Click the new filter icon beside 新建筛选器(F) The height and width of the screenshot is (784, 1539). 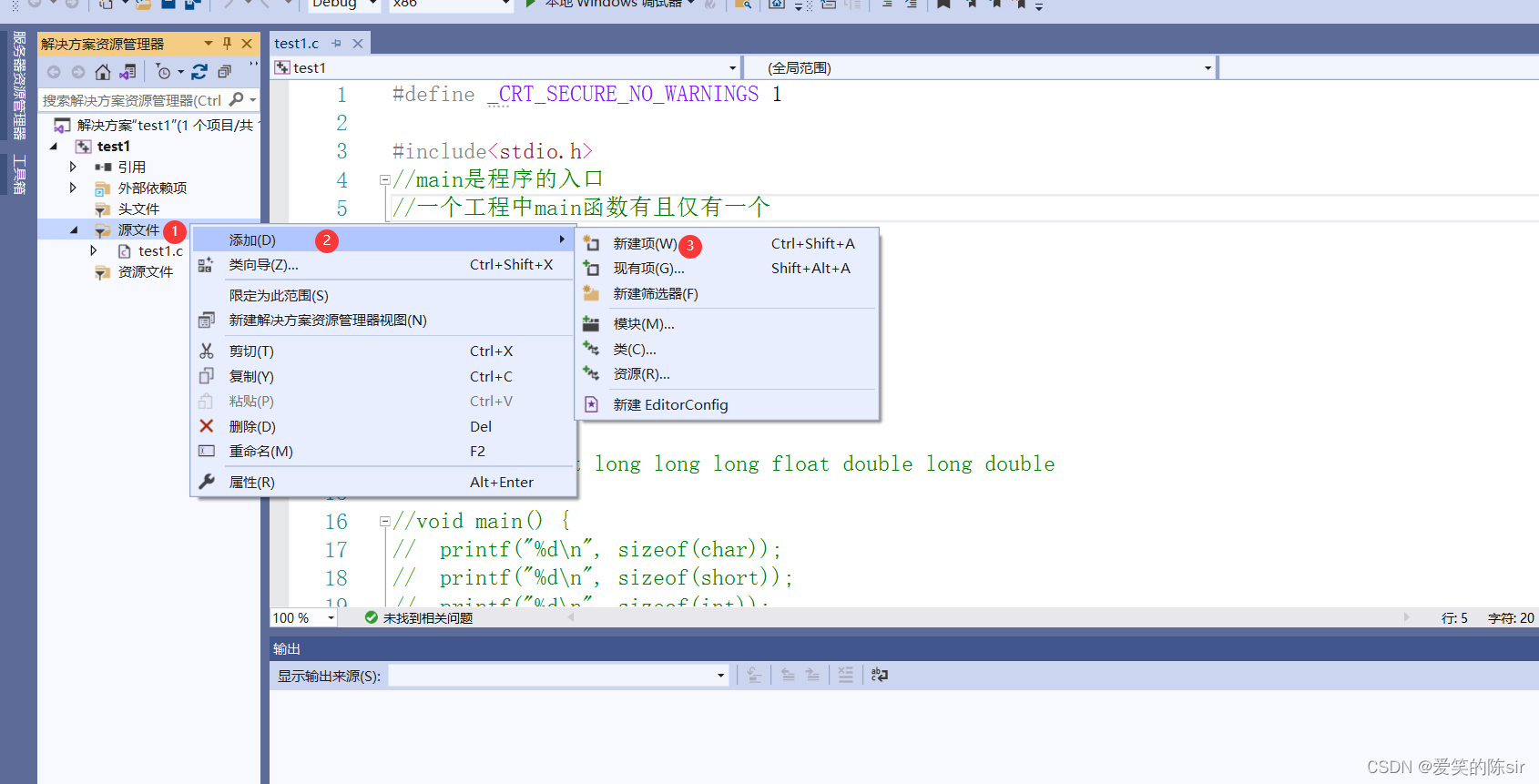[591, 293]
